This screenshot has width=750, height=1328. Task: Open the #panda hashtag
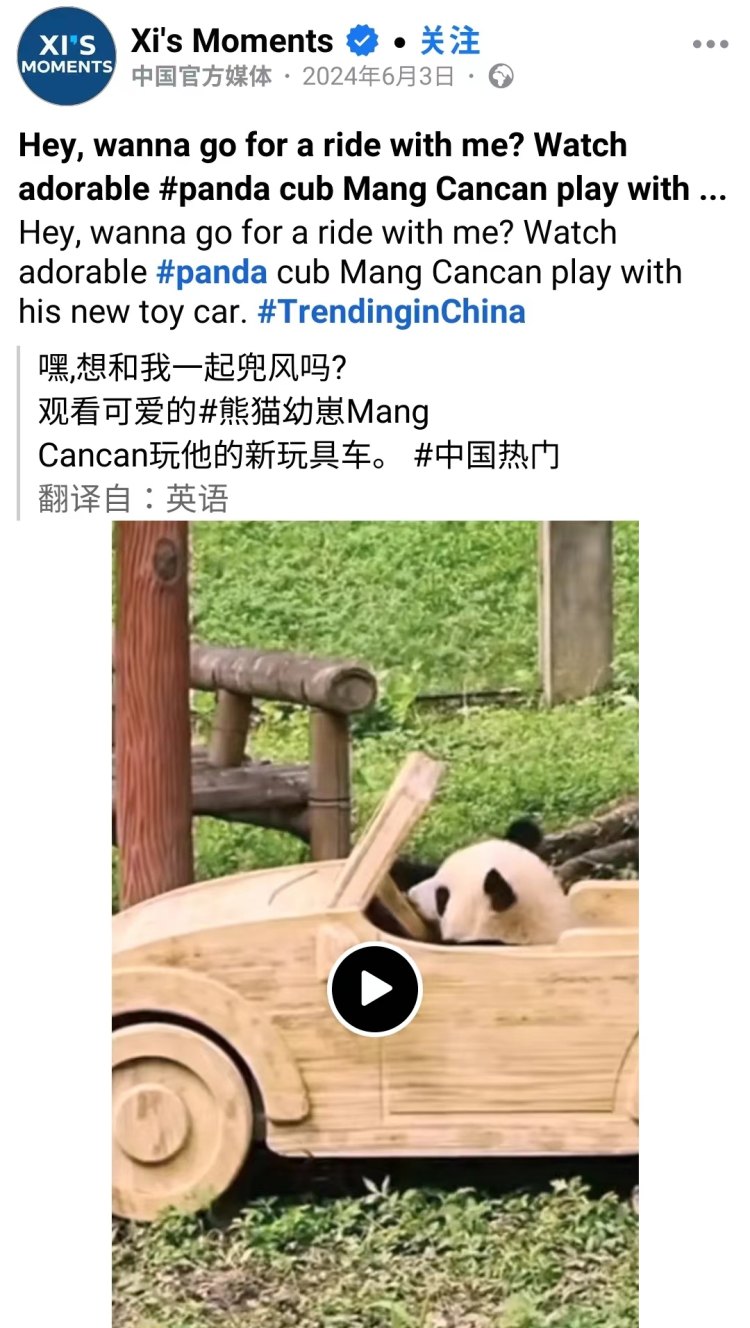(212, 272)
